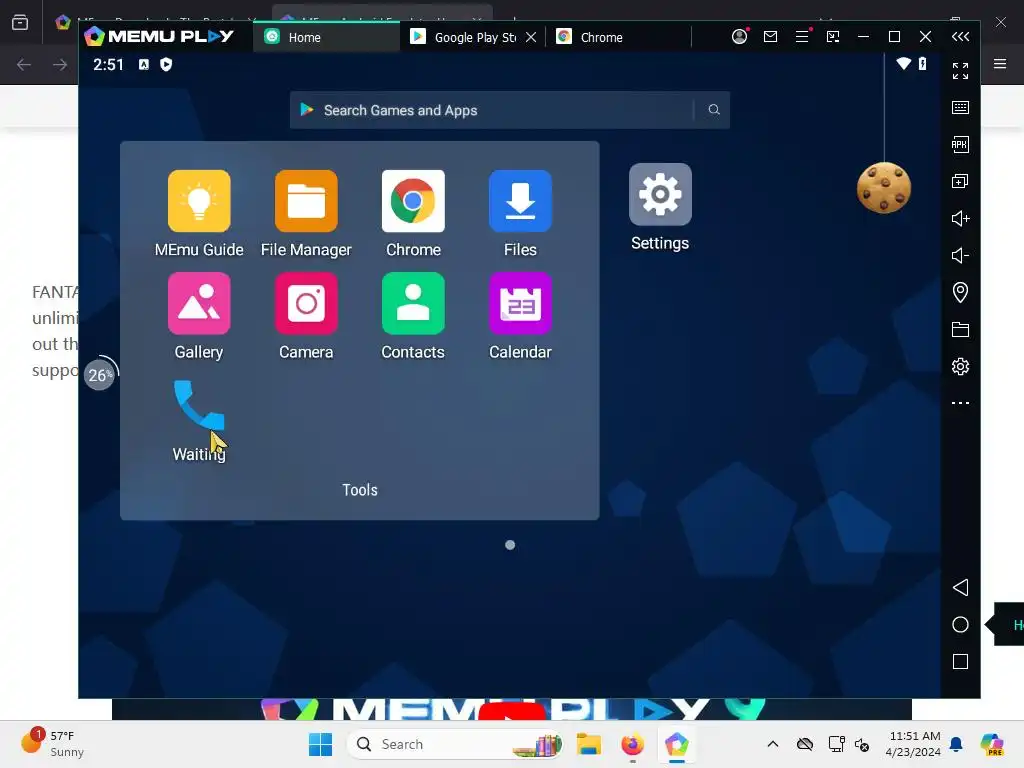Viewport: 1024px width, 768px height.
Task: Open multi-instance manager sidebar icon
Action: click(x=960, y=181)
